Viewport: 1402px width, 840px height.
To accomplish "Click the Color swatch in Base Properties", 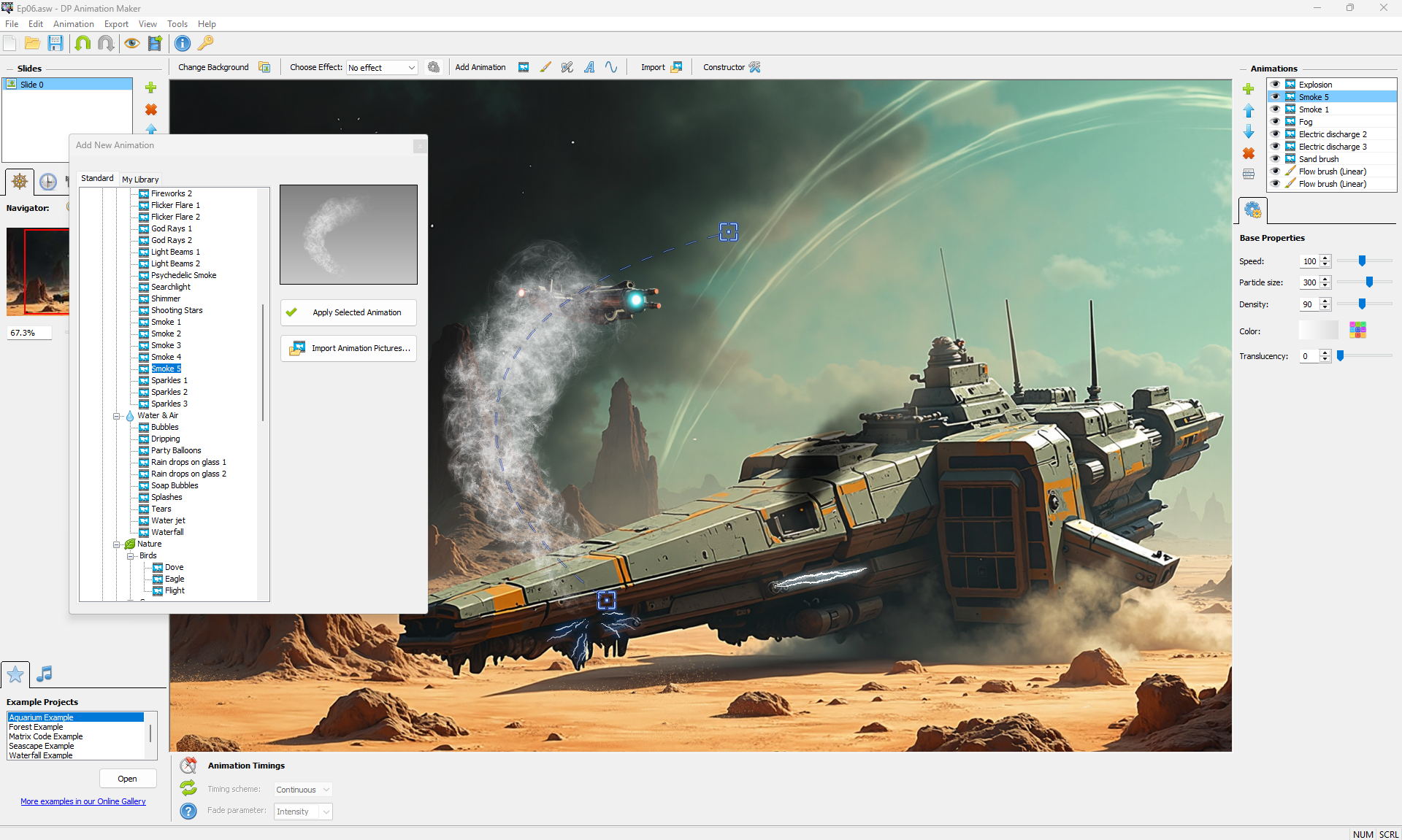I will [x=1318, y=331].
